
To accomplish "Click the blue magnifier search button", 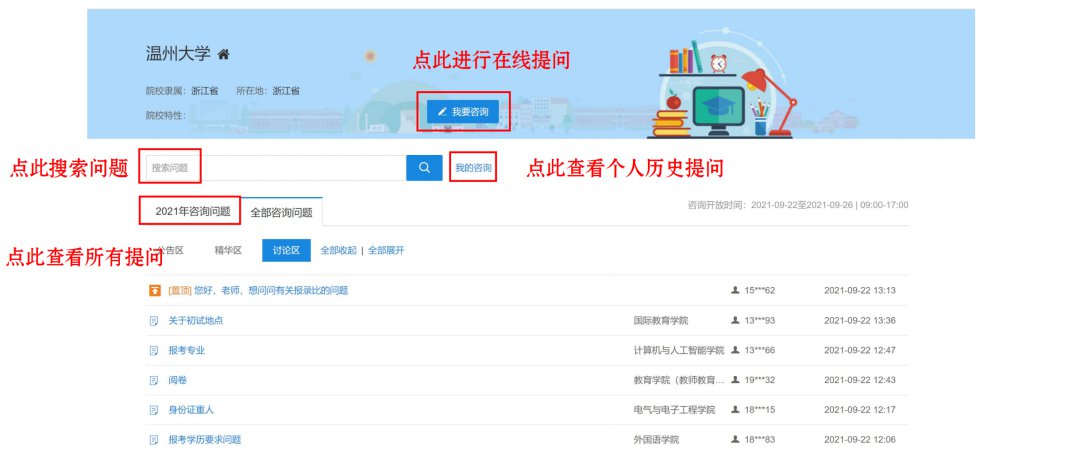I will pyautogui.click(x=424, y=167).
